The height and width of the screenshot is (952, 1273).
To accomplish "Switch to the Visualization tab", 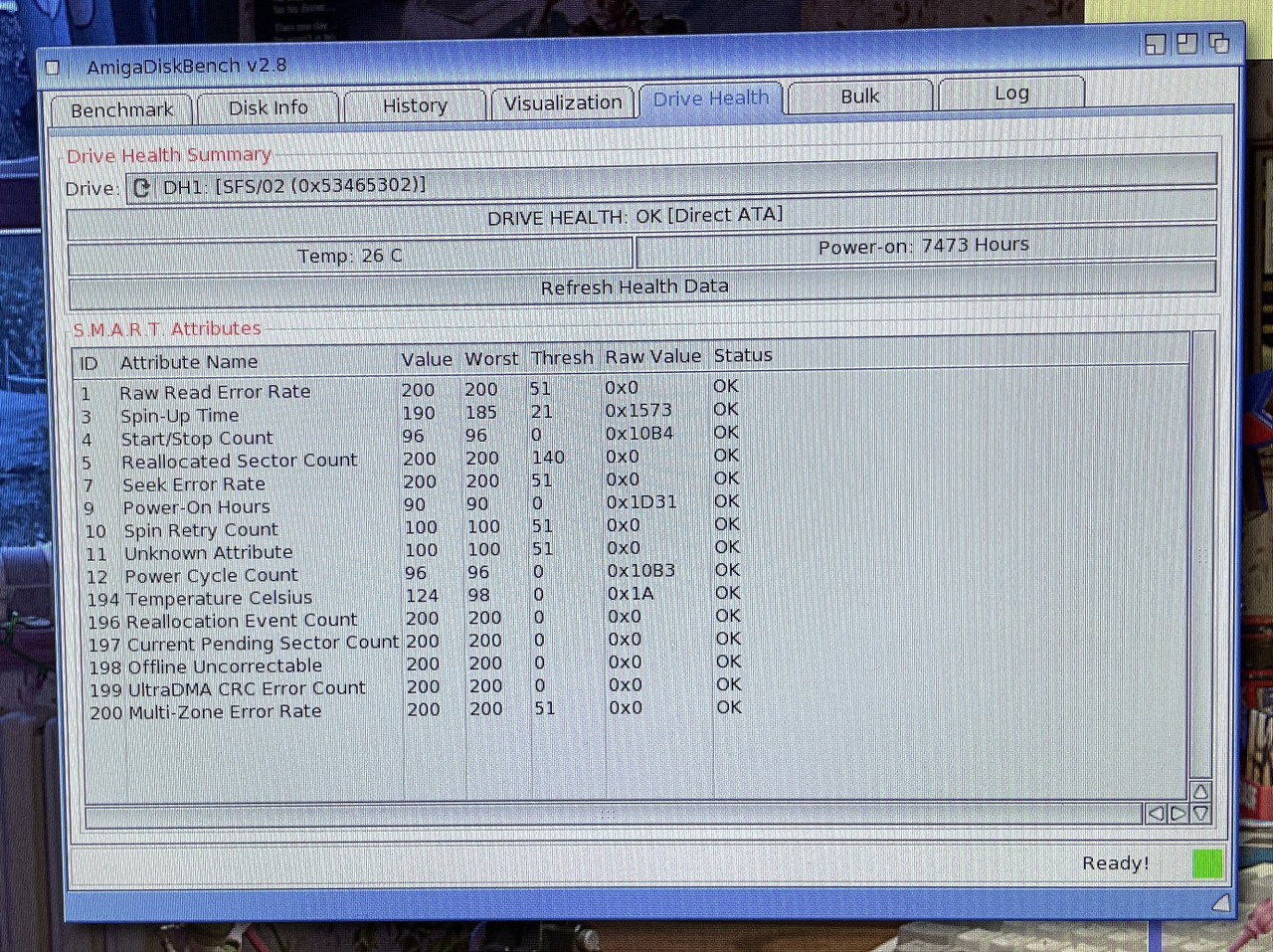I will coord(563,102).
